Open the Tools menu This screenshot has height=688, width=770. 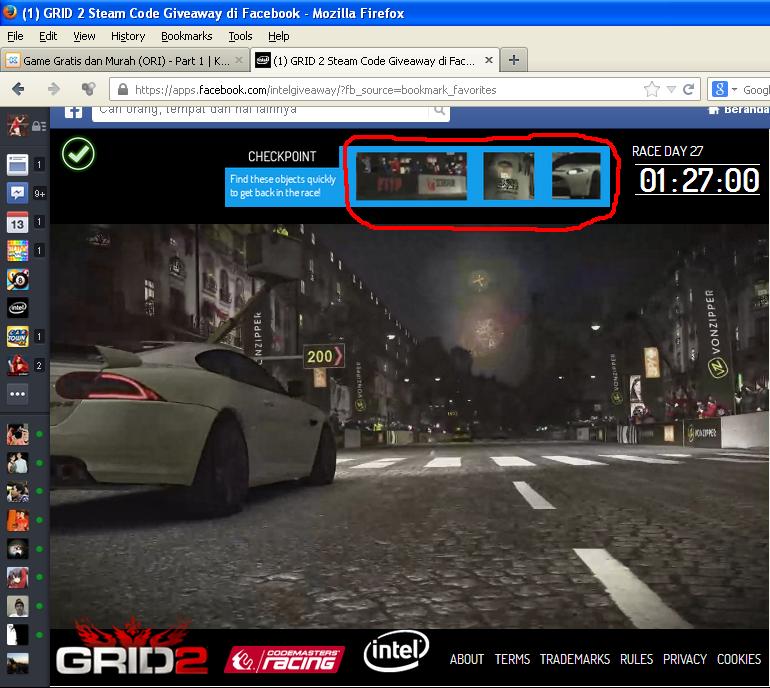pyautogui.click(x=240, y=36)
